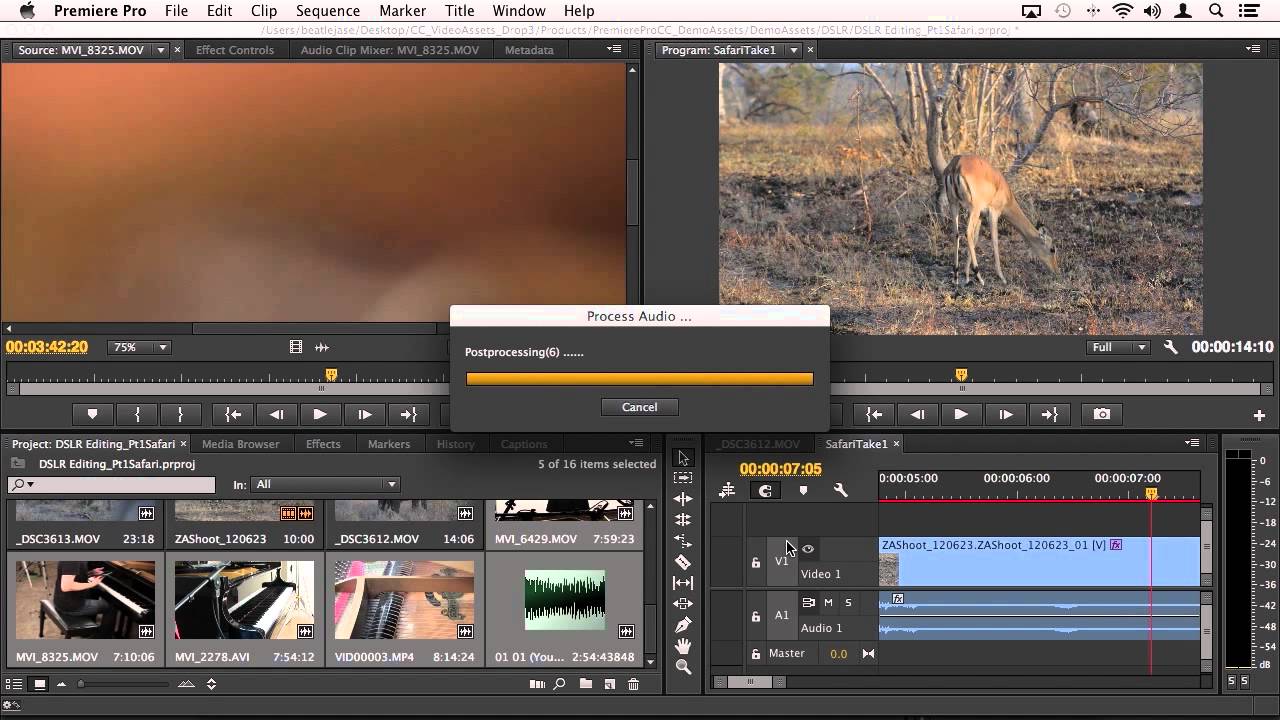Step forward one frame in Program monitor
Viewport: 1280px width, 720px height.
point(1005,414)
